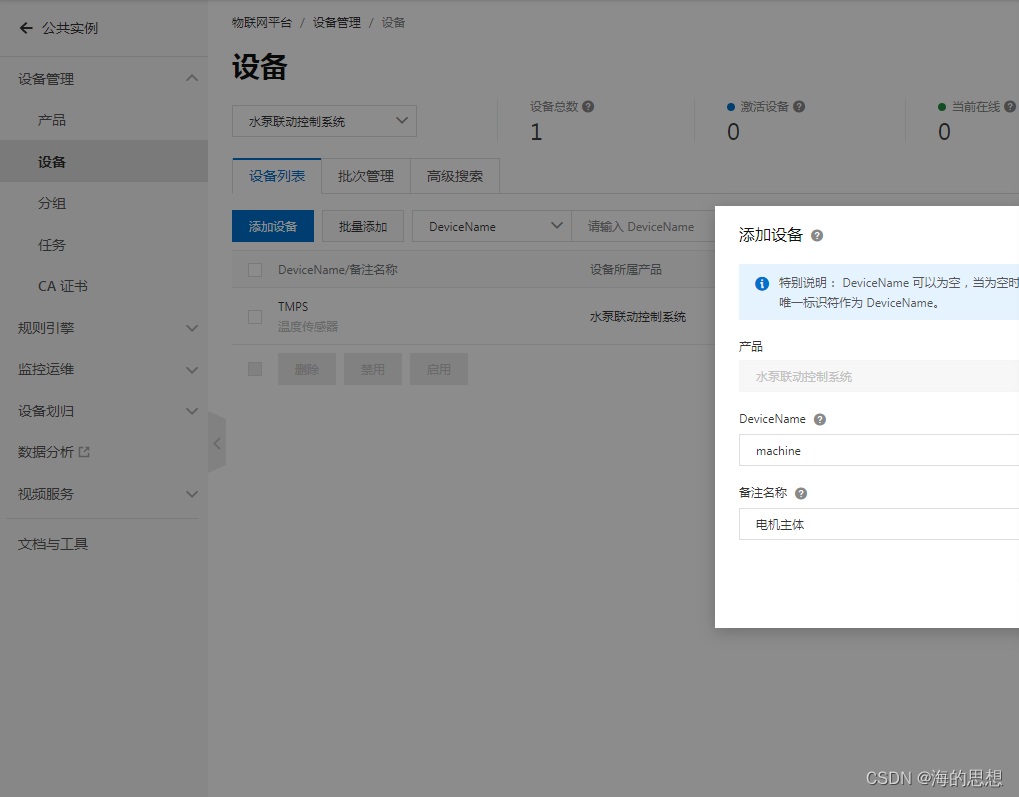Click 水泵联动控制系统 in the TMPS row
Screen dimensions: 1019x797
[x=638, y=317]
